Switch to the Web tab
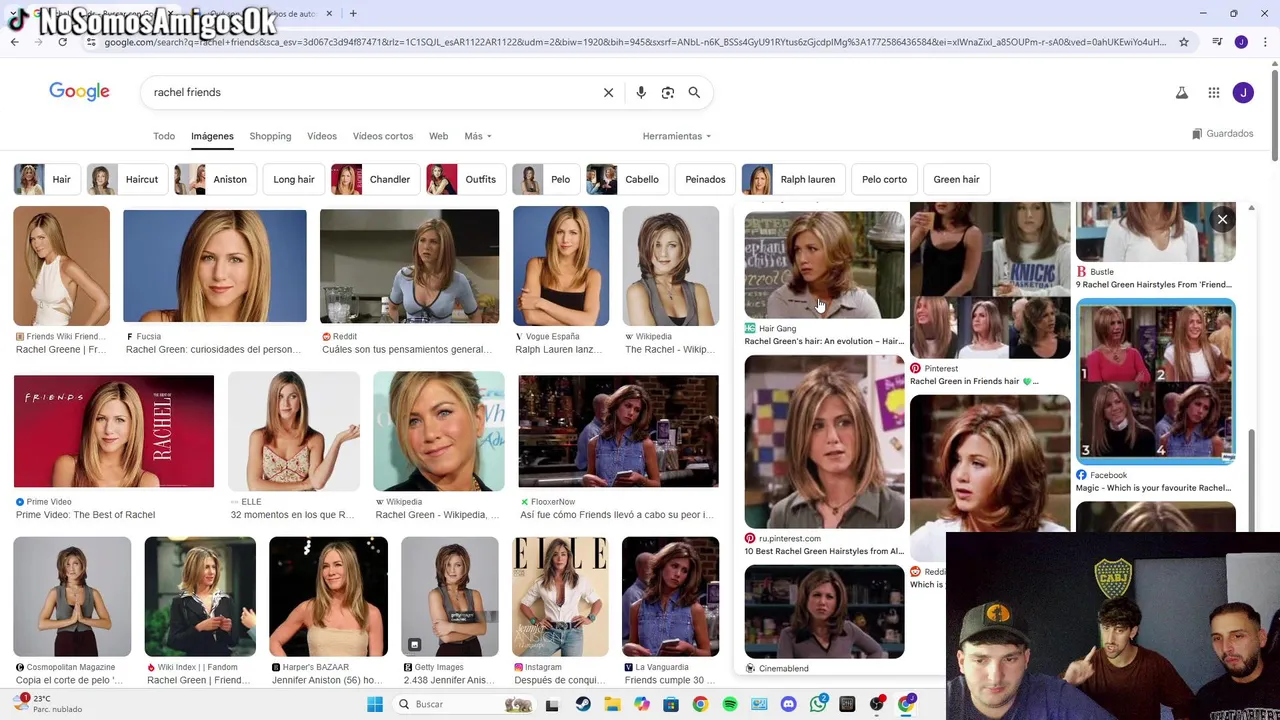1280x720 pixels. coord(438,136)
